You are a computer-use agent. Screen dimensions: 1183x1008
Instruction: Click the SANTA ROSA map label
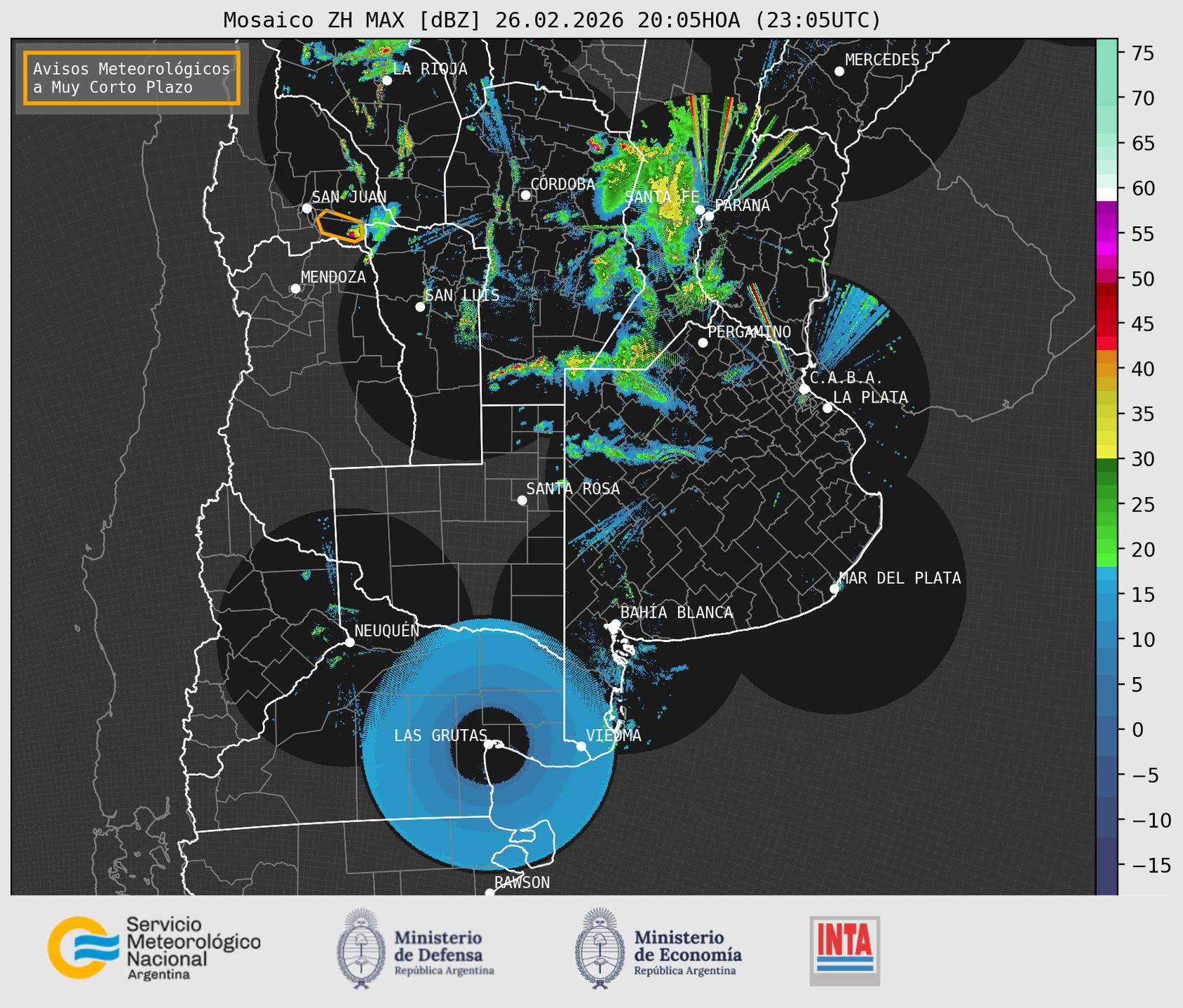(573, 489)
